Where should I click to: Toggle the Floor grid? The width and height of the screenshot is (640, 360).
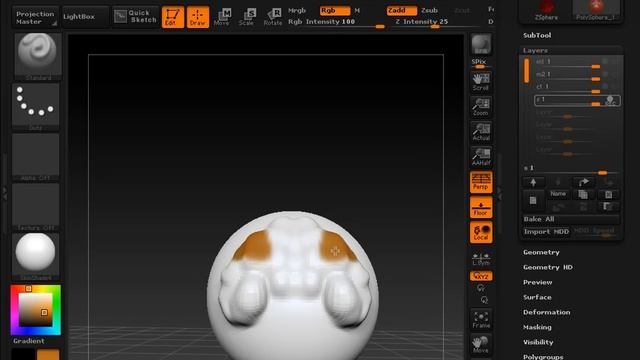click(x=481, y=207)
